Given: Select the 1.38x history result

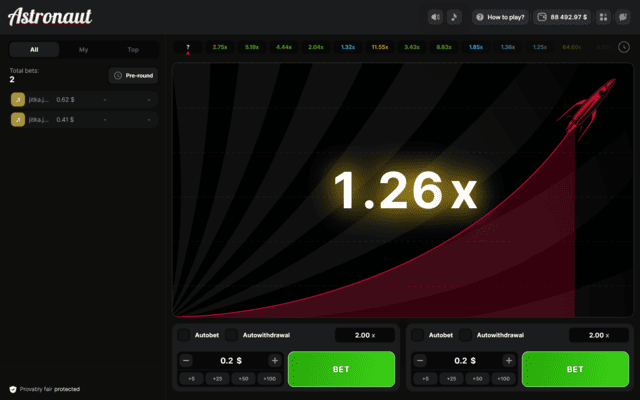Looking at the screenshot, I should [508, 47].
